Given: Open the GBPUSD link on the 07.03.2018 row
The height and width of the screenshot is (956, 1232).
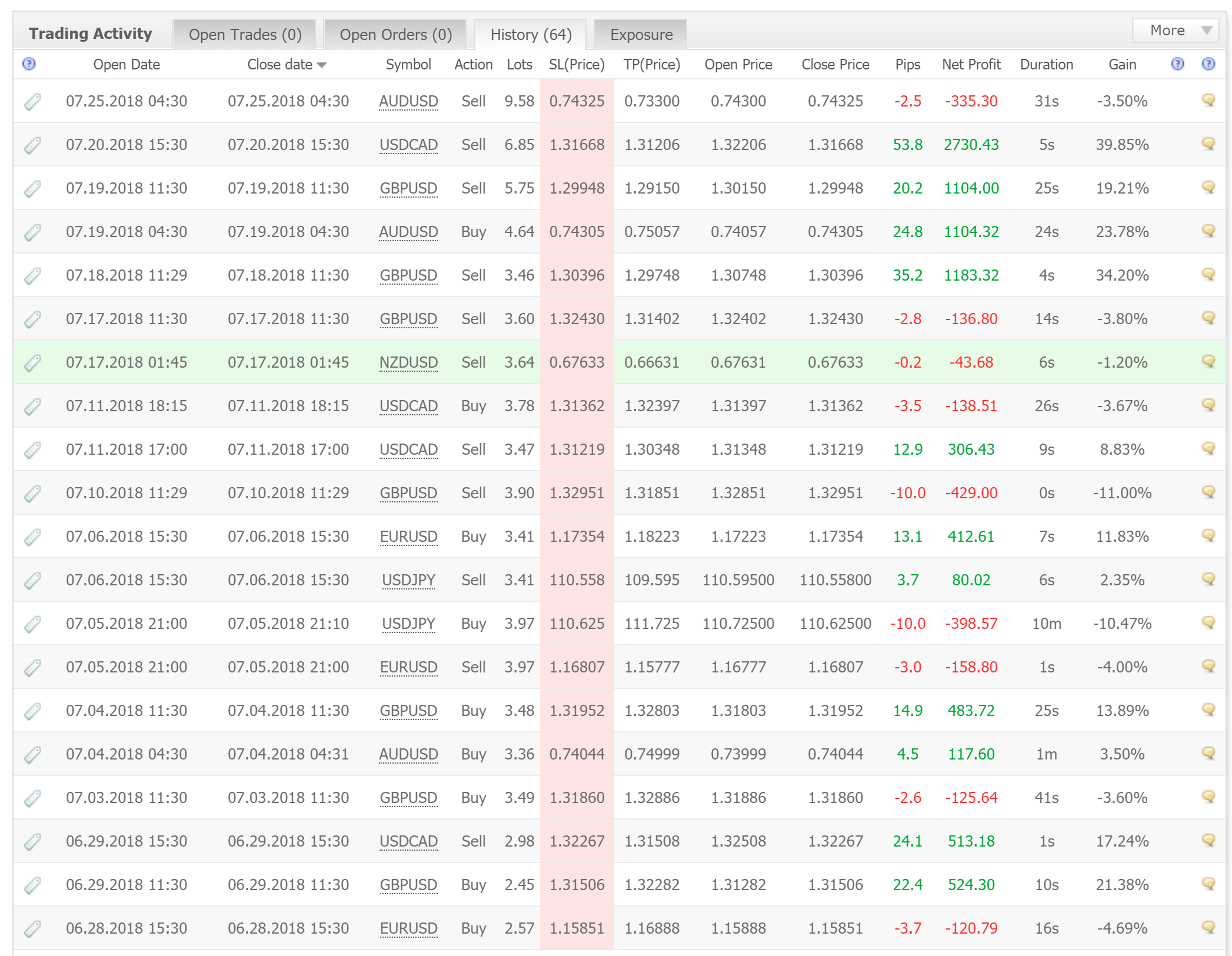Looking at the screenshot, I should tap(408, 798).
